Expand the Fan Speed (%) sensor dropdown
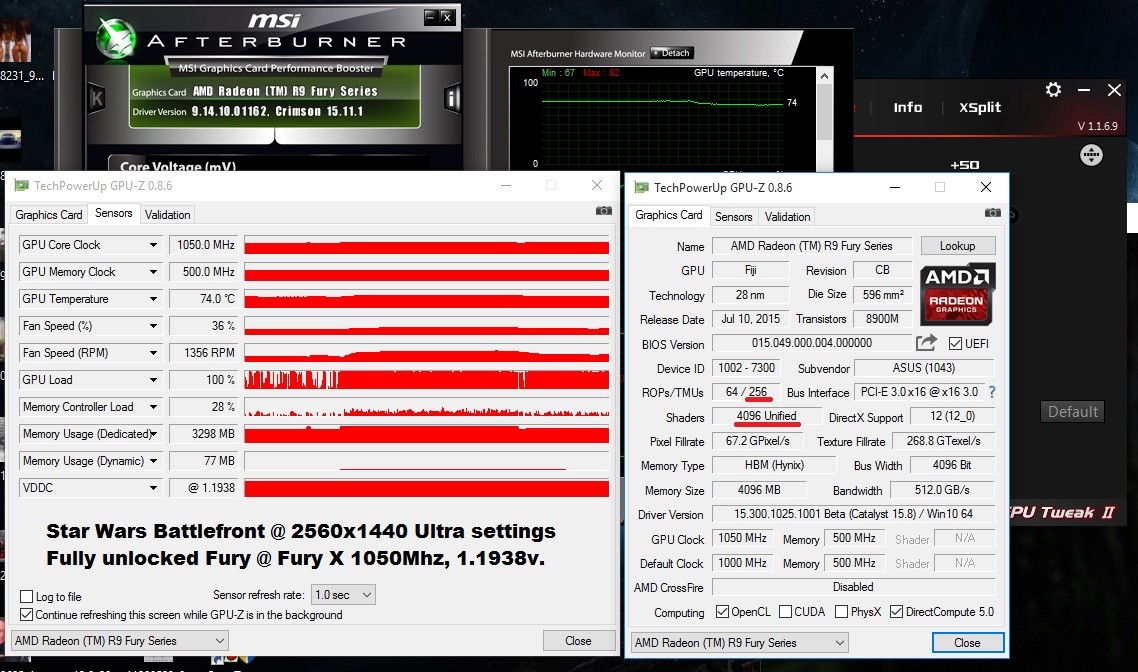The image size is (1138, 672). click(153, 326)
